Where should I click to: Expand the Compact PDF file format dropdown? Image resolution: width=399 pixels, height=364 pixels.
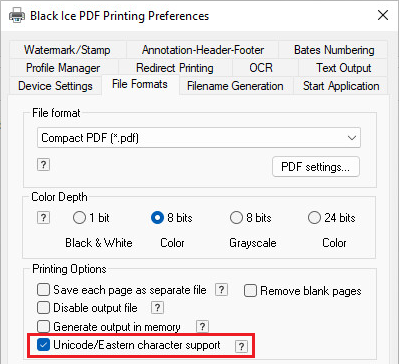199,138
